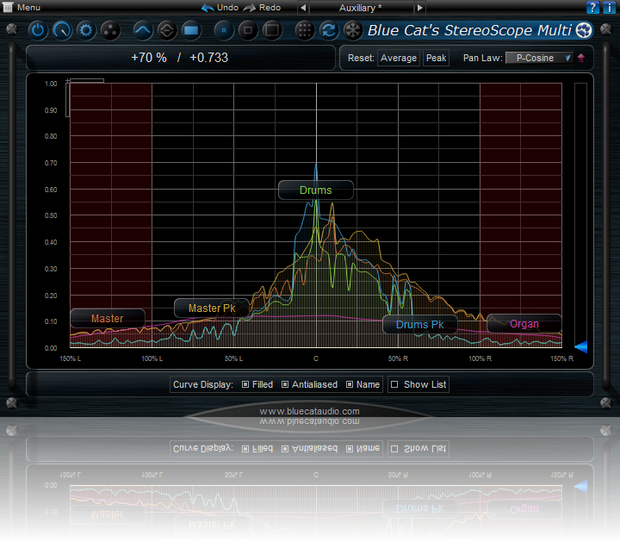The width and height of the screenshot is (620, 542).
Task: Click the Blue Cat logo icon
Action: (584, 30)
